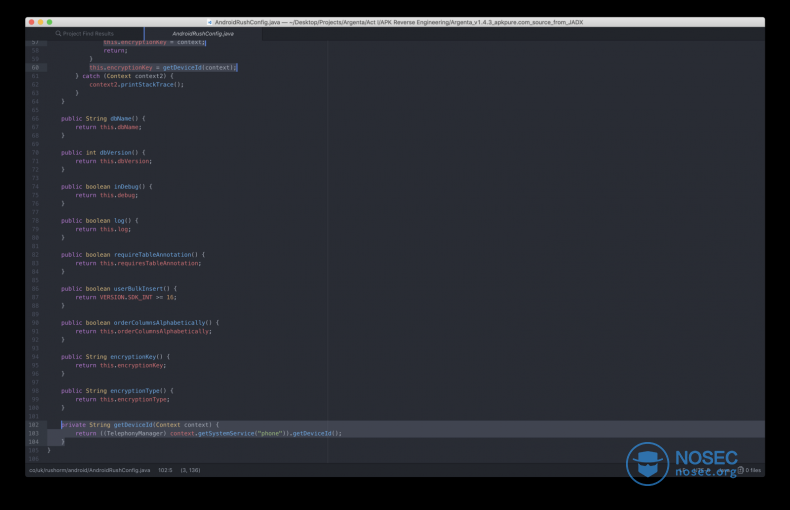Click the window title text AndroidRushConfig.java
This screenshot has height=510, width=790.
(x=247, y=22)
